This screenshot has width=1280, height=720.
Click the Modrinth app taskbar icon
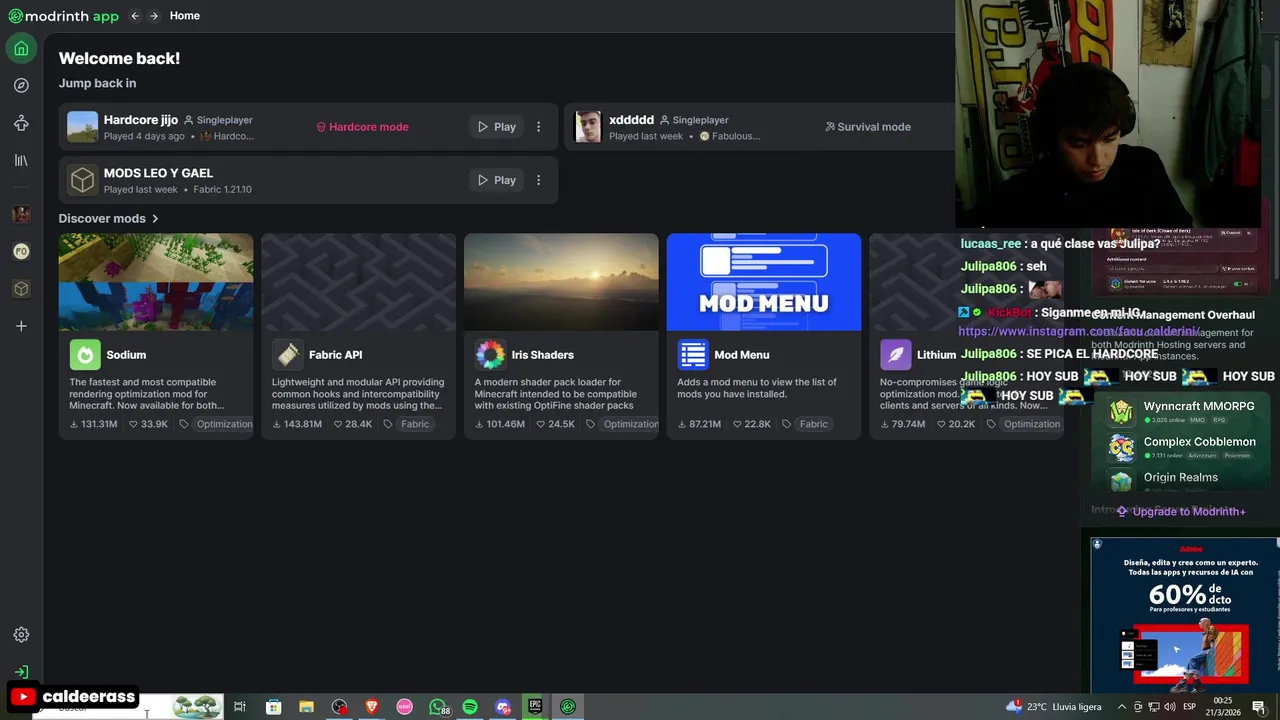coord(568,707)
